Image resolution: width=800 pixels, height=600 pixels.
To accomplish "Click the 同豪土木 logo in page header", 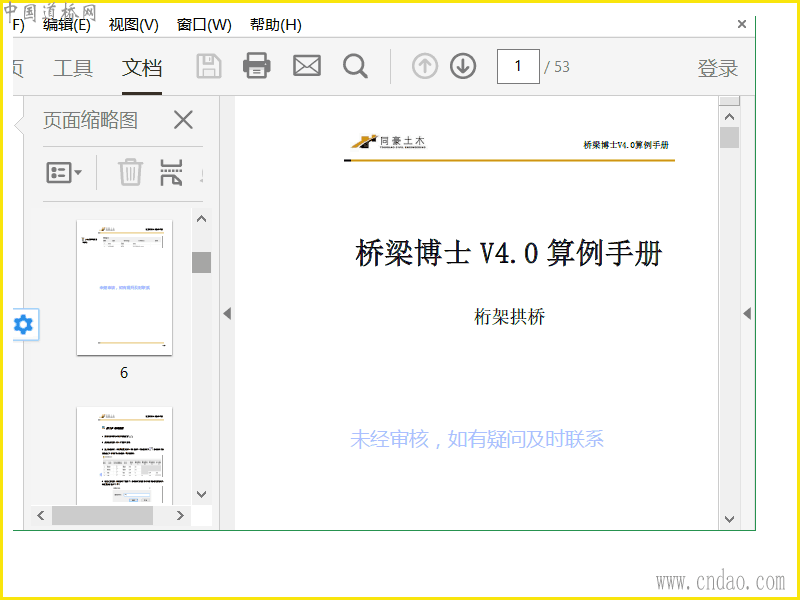I will pos(388,142).
